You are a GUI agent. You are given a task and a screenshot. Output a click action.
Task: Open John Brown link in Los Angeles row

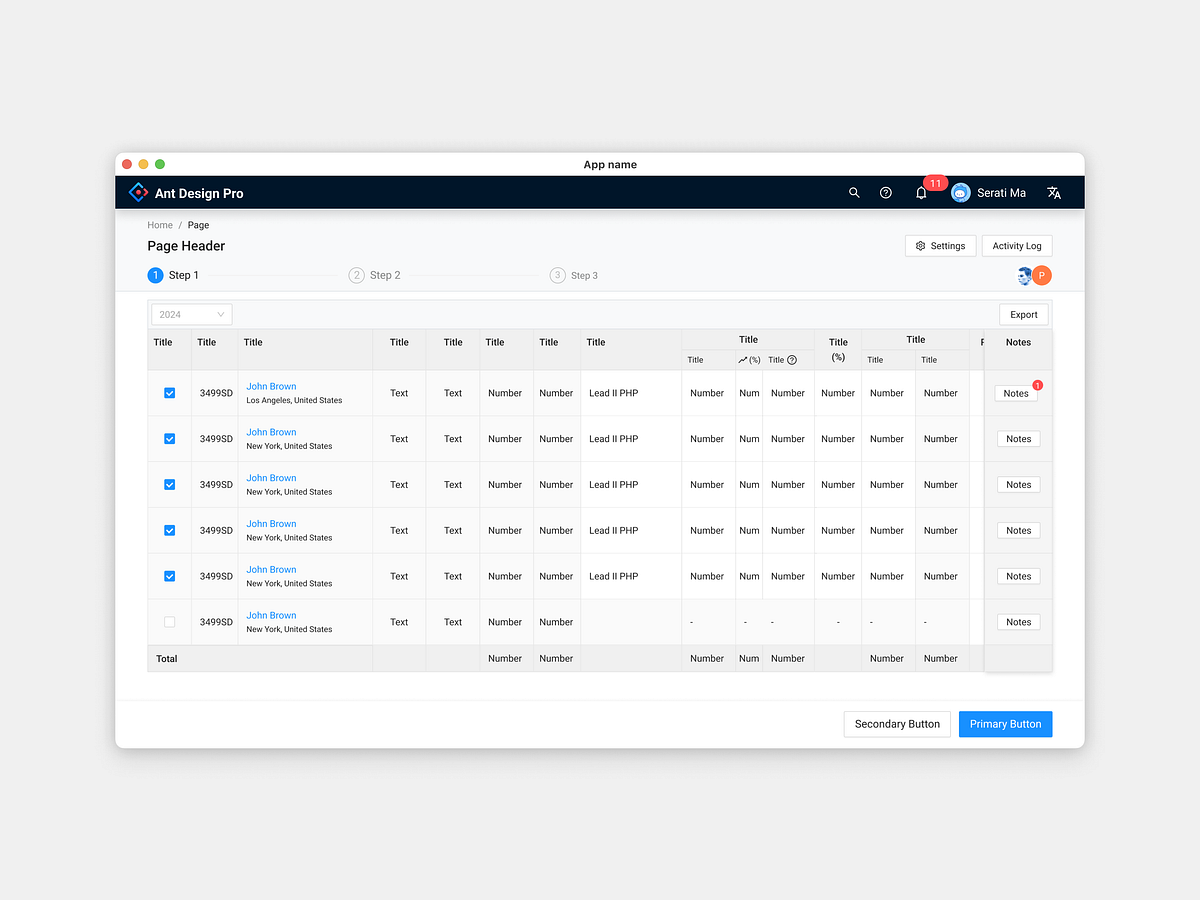pyautogui.click(x=271, y=386)
